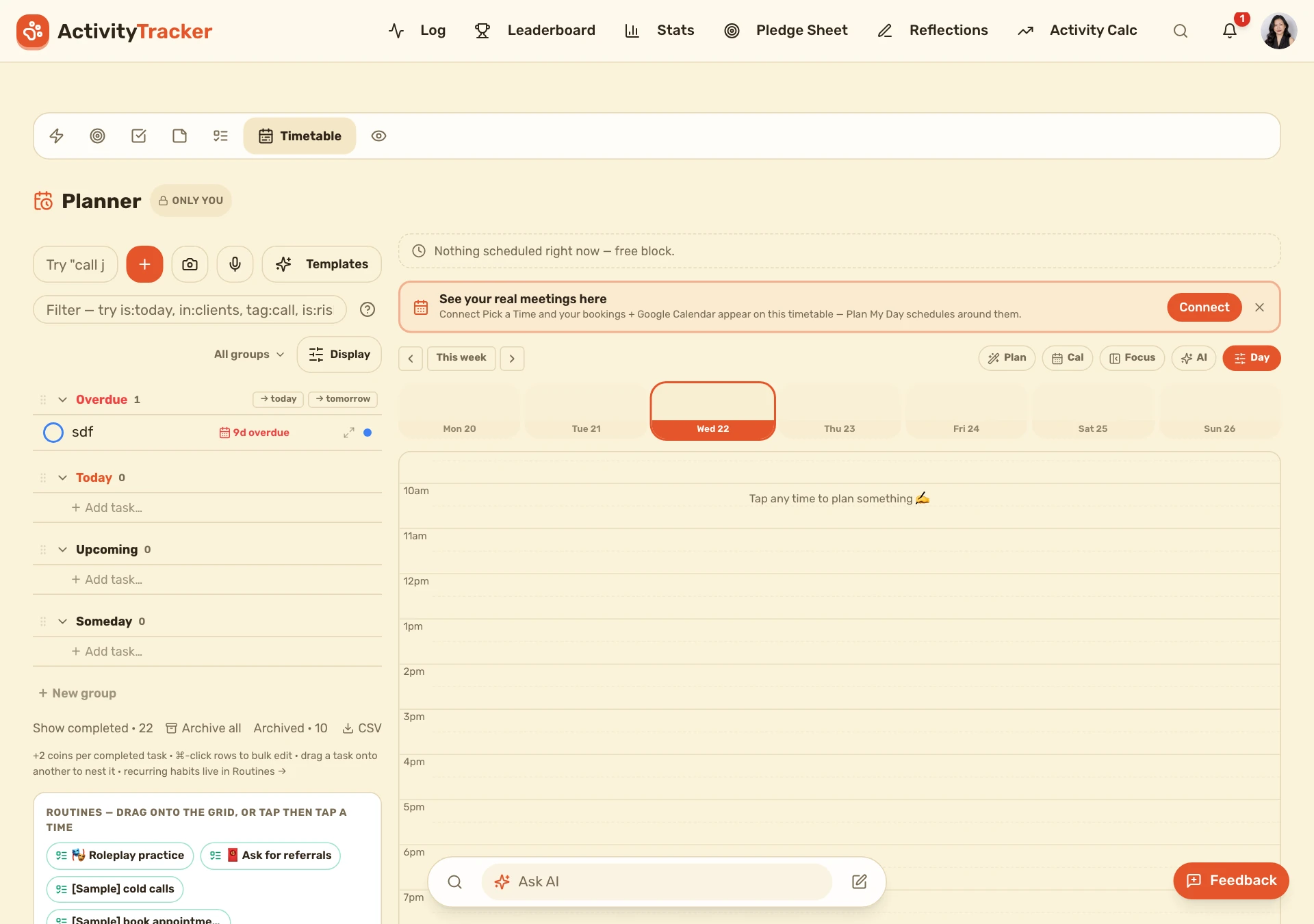This screenshot has width=1314, height=924.
Task: Click the lightning bolt toolbar icon
Action: click(57, 136)
